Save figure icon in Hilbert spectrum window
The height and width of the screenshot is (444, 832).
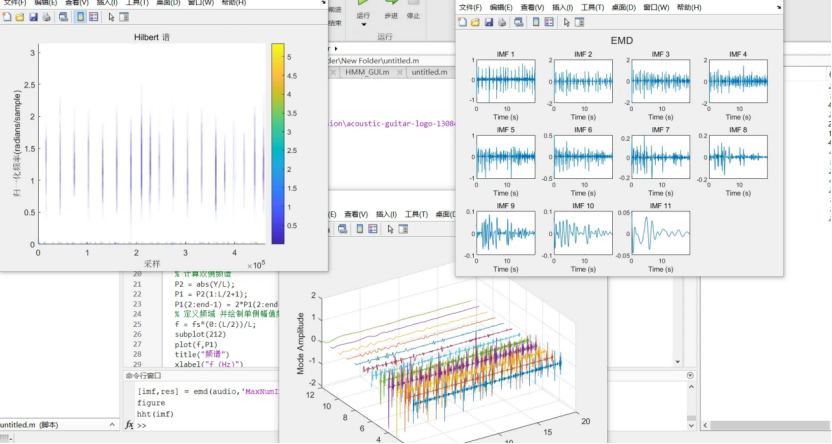tap(33, 17)
